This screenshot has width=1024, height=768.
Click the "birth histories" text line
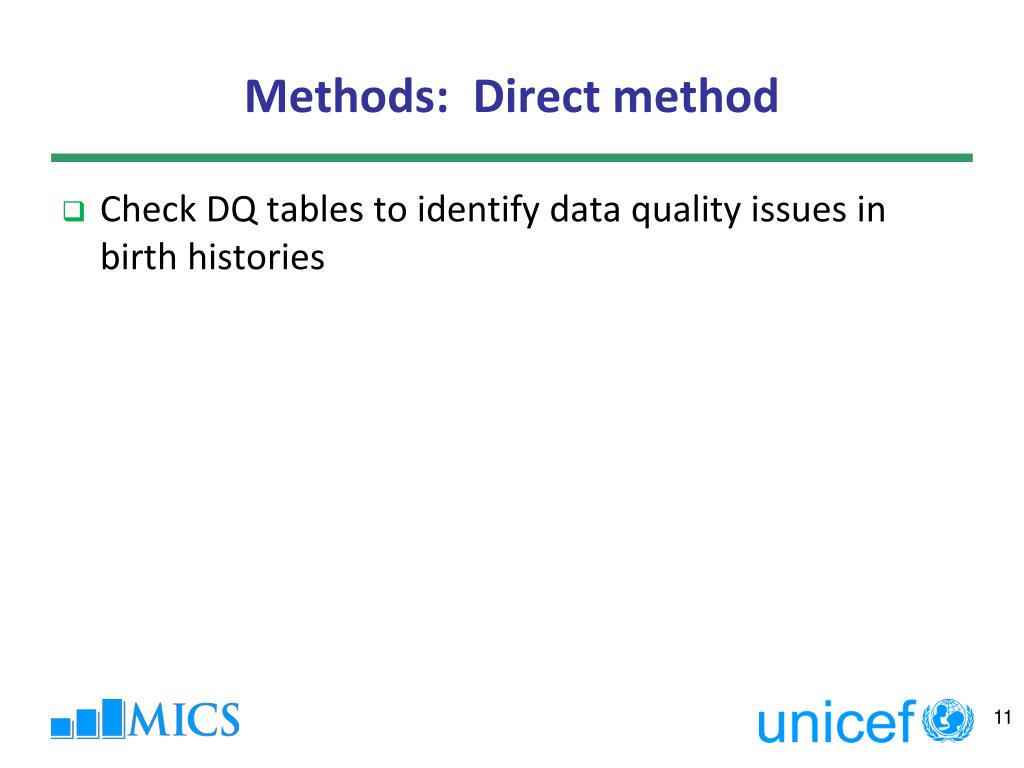[x=213, y=257]
